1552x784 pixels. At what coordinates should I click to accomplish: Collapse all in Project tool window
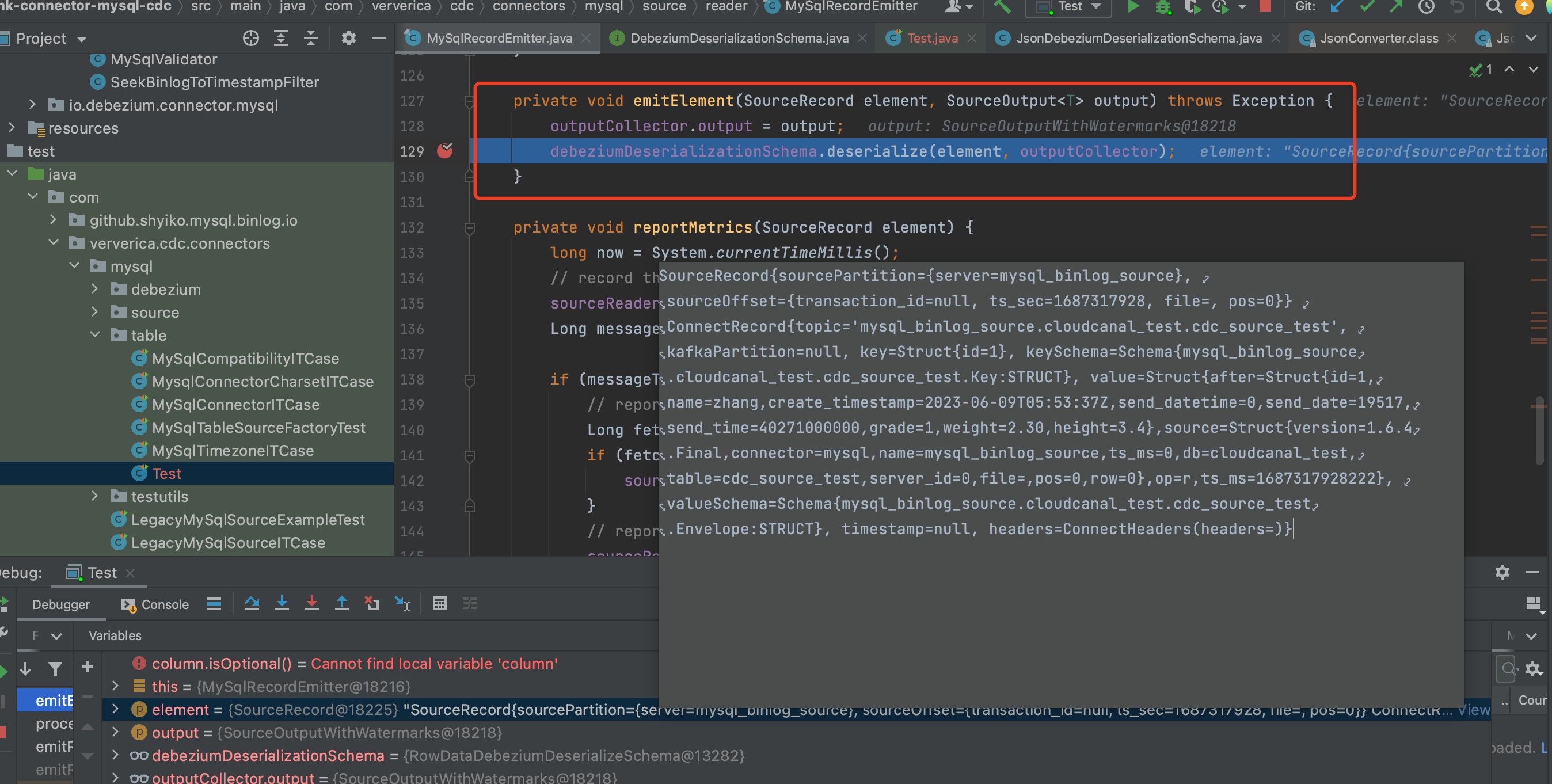310,39
